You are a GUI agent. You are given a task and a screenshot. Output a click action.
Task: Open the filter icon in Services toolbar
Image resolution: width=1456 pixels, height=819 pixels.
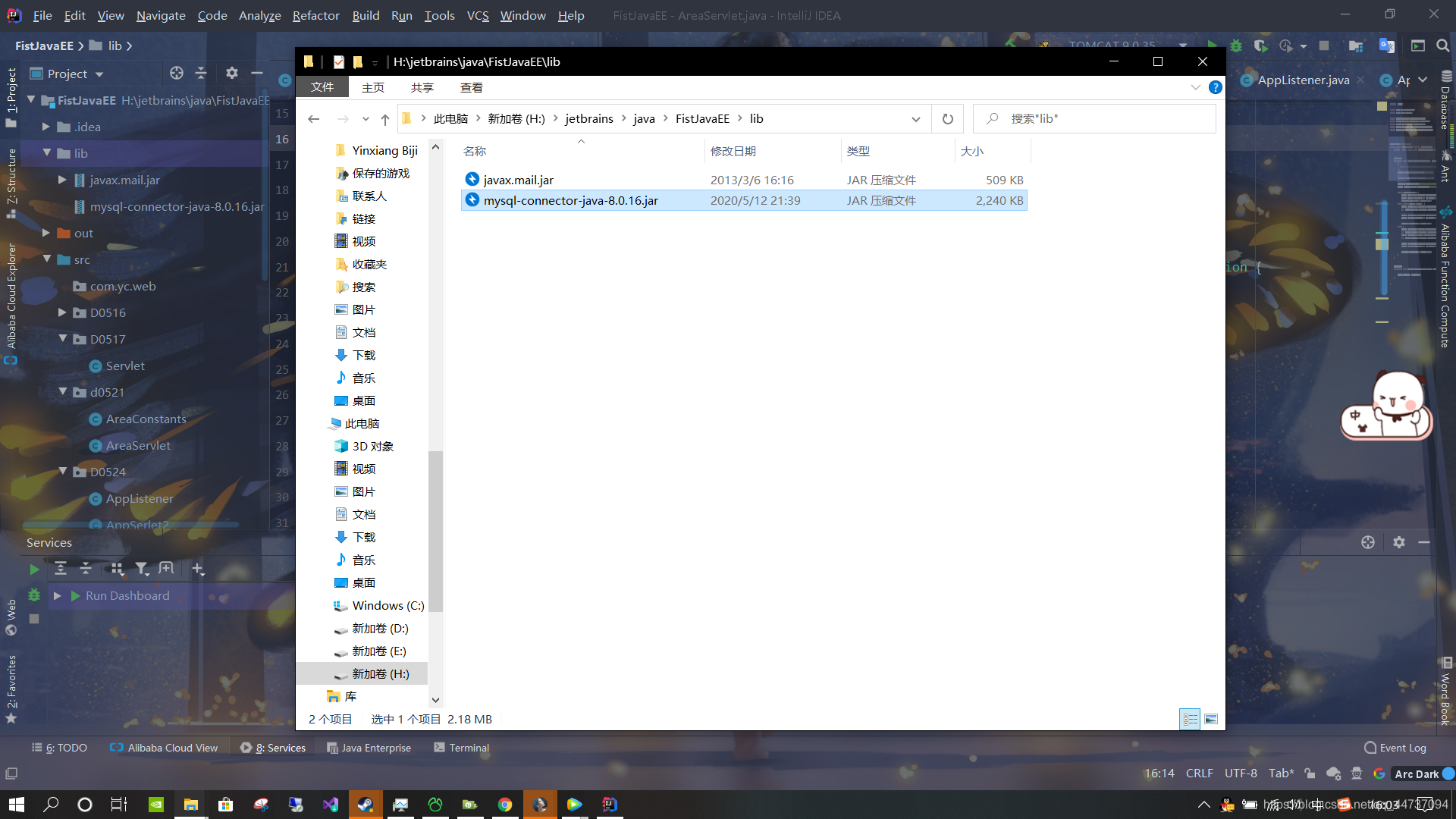(x=142, y=569)
